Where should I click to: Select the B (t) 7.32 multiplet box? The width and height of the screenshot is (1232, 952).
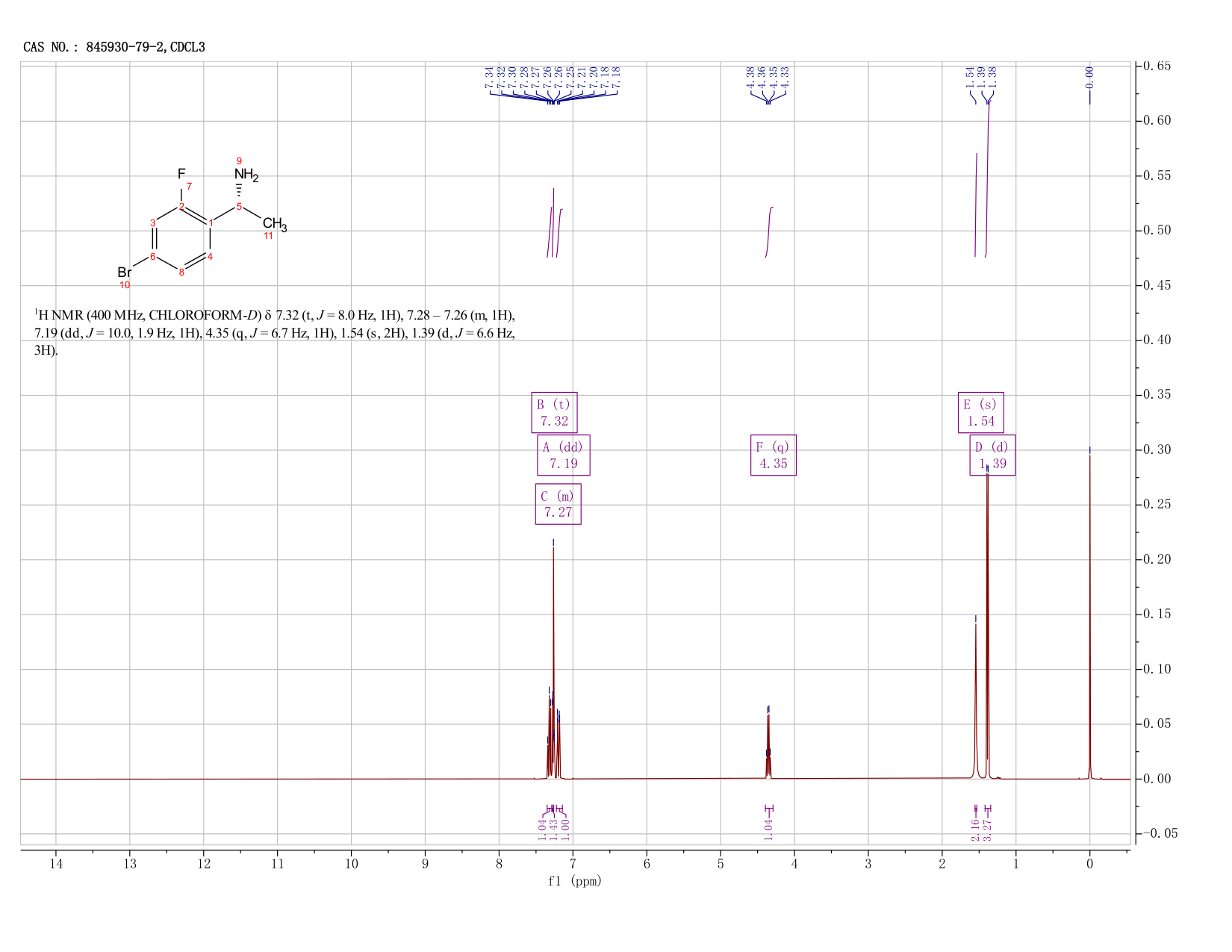555,412
